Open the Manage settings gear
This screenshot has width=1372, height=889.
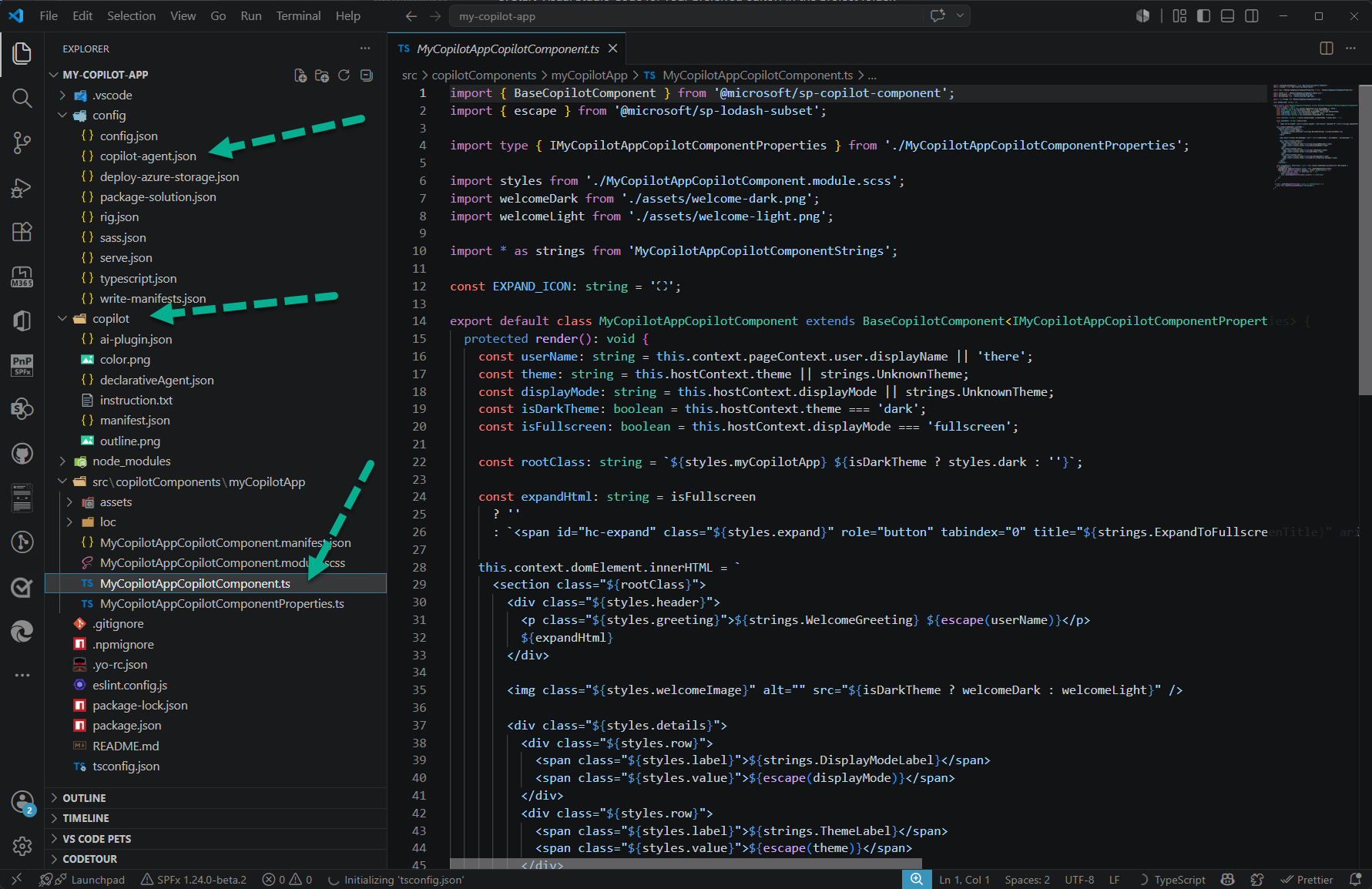22,846
